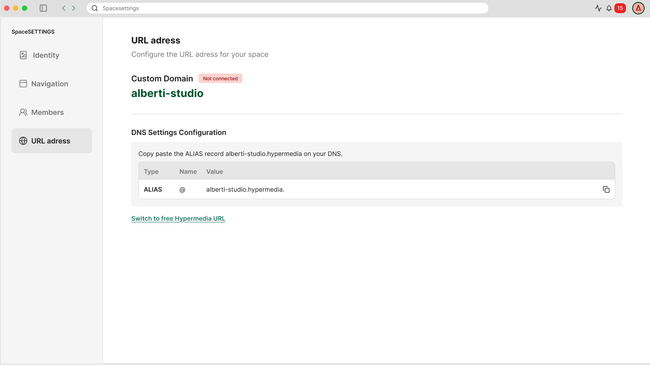The image size is (650, 365).
Task: Minimize the window with yellow button
Action: pyautogui.click(x=16, y=8)
